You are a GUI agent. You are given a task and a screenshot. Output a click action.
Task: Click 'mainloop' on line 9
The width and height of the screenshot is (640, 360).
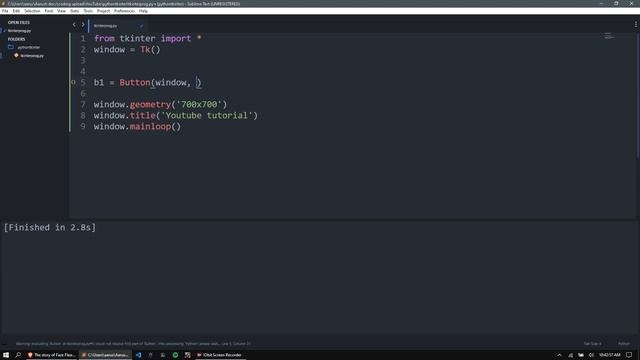tap(150, 127)
